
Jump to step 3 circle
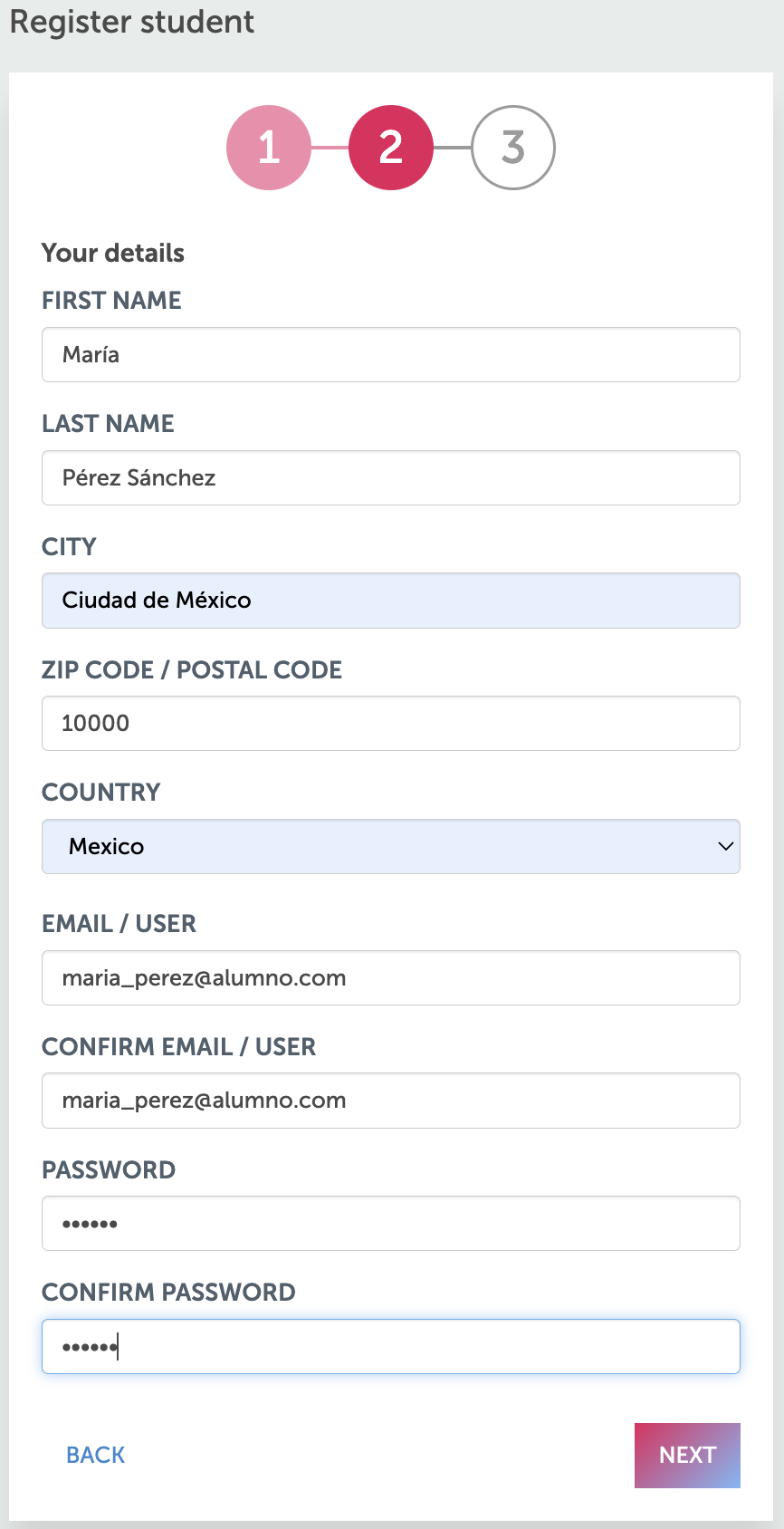coord(513,148)
